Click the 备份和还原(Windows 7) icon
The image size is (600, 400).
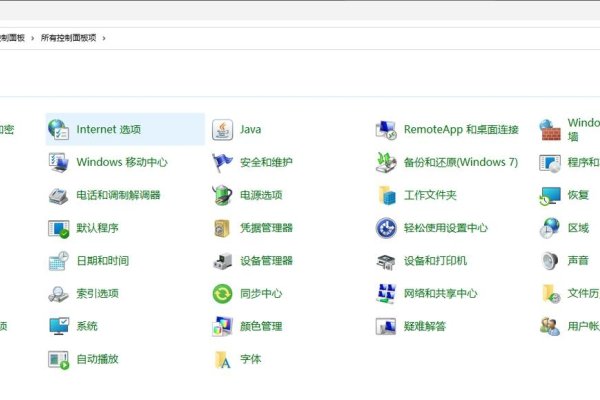[386, 162]
